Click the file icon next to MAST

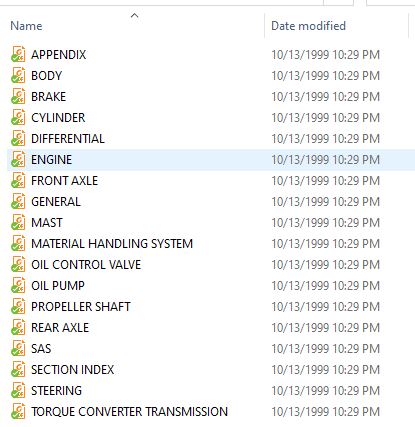tap(18, 222)
